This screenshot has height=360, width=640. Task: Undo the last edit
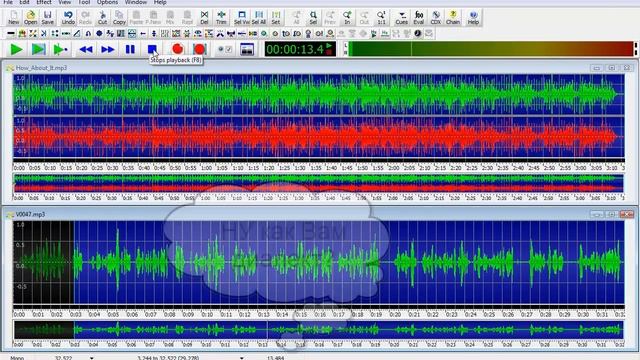(68, 17)
